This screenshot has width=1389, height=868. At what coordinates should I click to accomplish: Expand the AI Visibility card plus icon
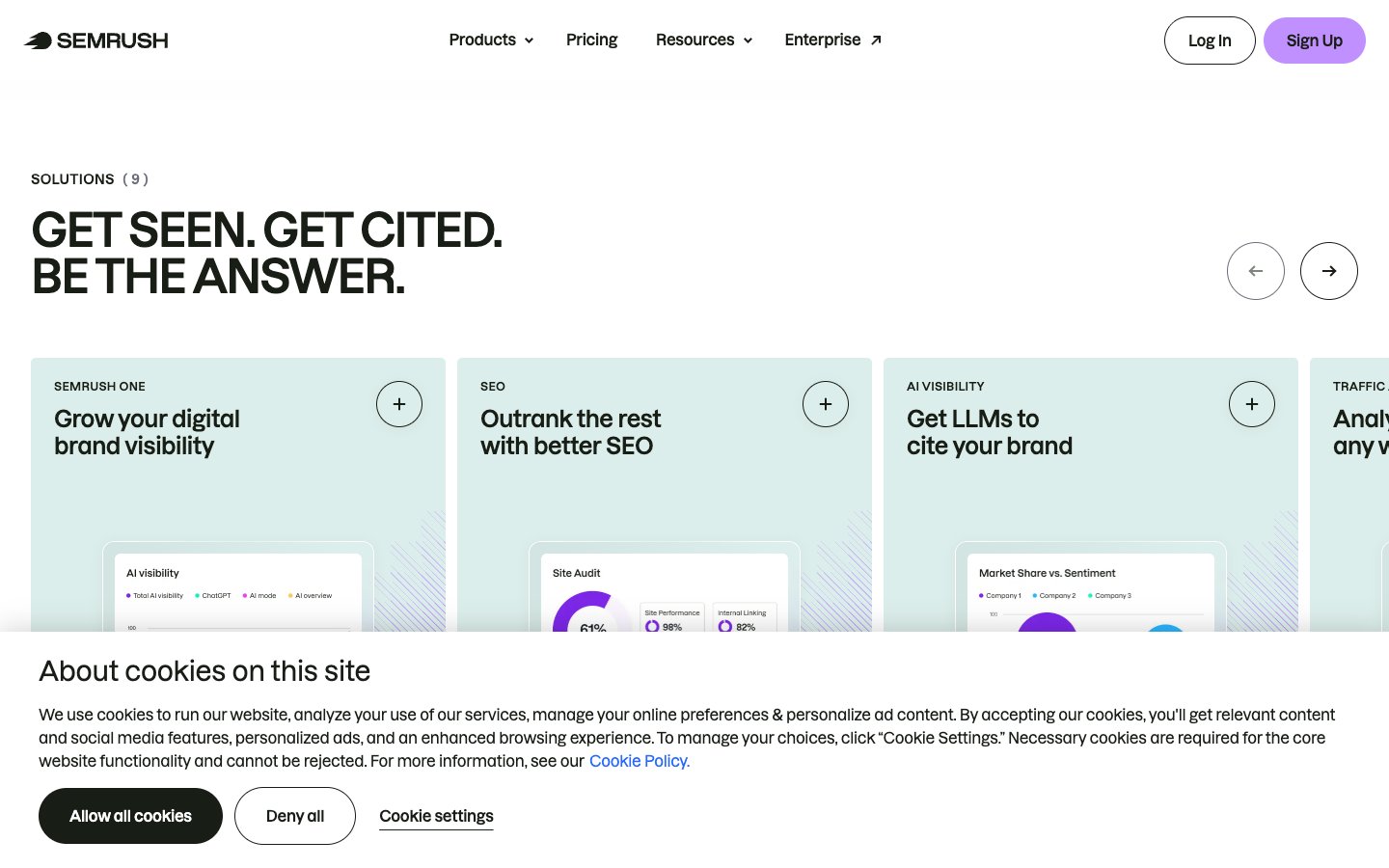[x=1252, y=404]
